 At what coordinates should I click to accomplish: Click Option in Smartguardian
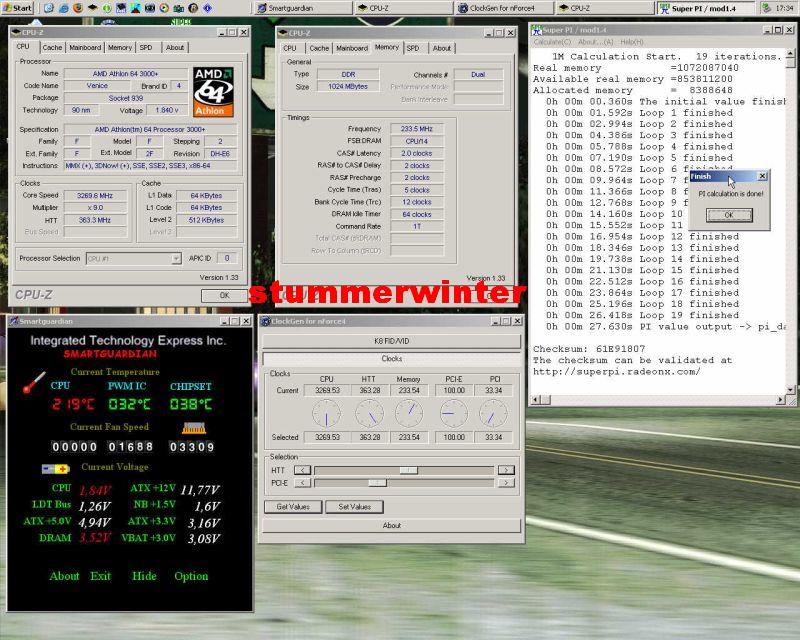pos(191,576)
